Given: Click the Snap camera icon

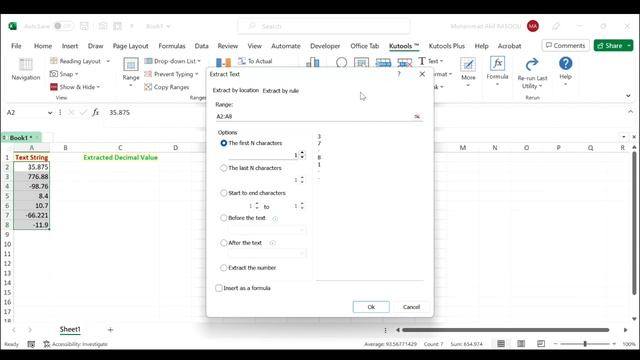Looking at the screenshot, I should coord(54,74).
